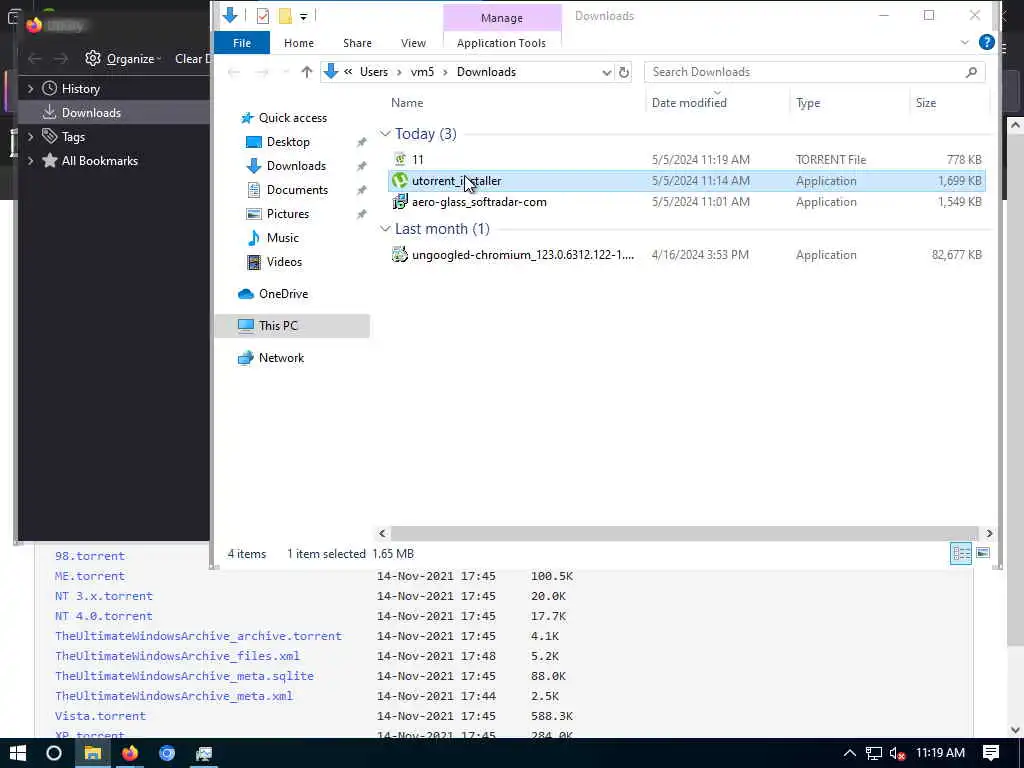
Task: Click the Users breadcrumb in address bar
Action: tap(374, 72)
